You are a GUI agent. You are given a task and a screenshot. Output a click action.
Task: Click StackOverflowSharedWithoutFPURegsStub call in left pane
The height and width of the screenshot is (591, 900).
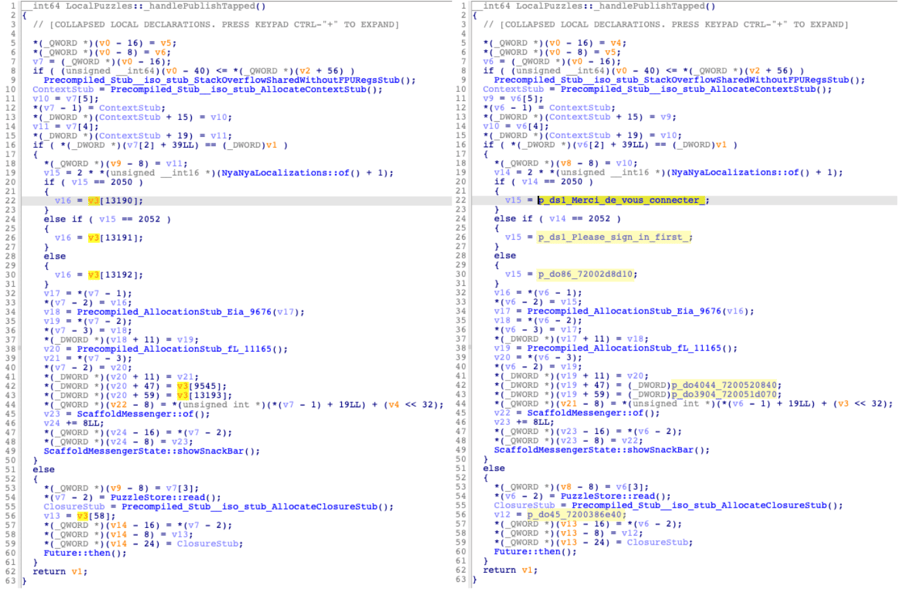[230, 80]
